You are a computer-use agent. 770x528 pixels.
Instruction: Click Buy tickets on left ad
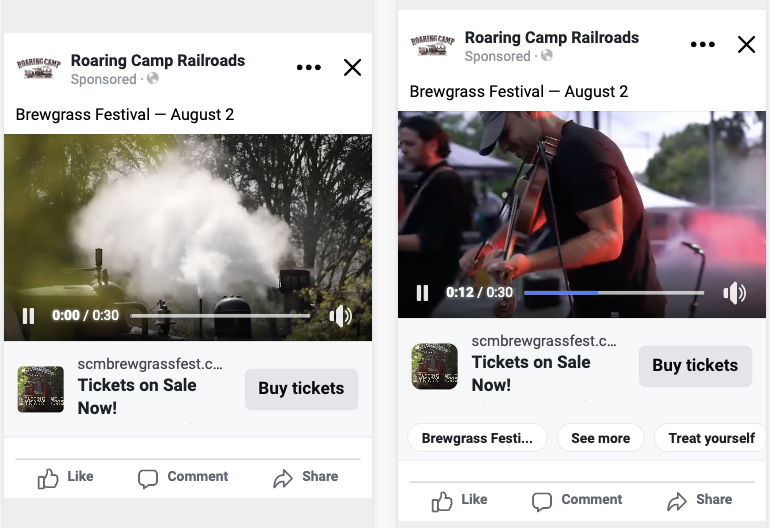(x=302, y=389)
